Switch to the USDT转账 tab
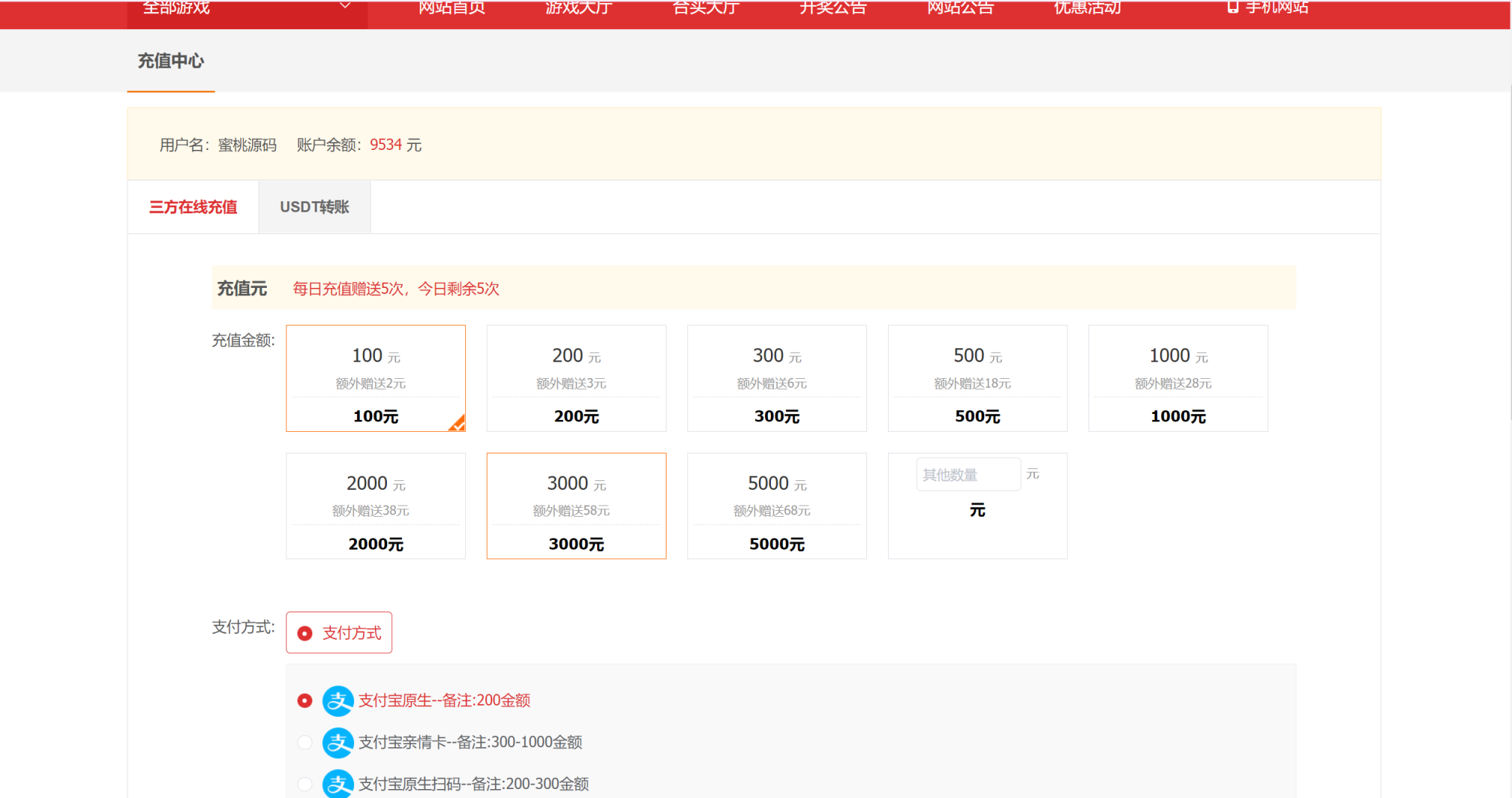This screenshot has height=798, width=1512. coord(314,207)
